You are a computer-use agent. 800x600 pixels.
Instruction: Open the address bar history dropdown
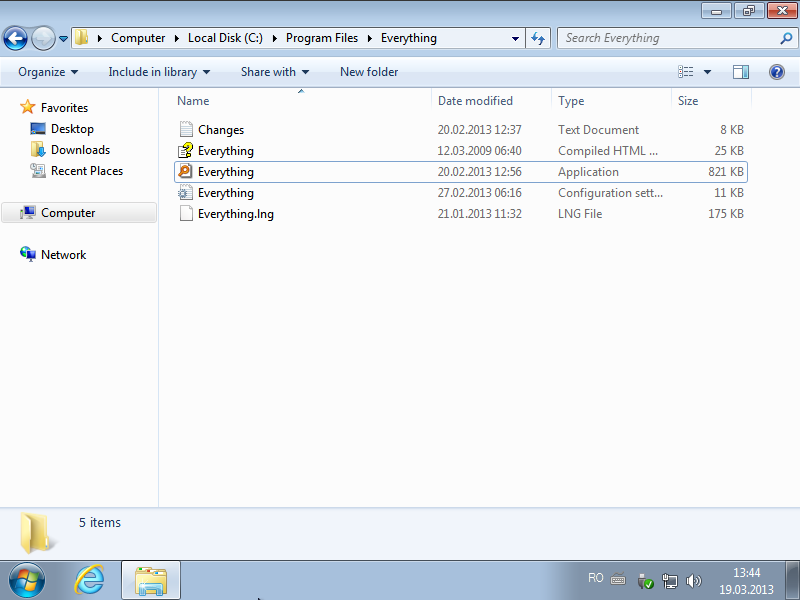click(515, 39)
